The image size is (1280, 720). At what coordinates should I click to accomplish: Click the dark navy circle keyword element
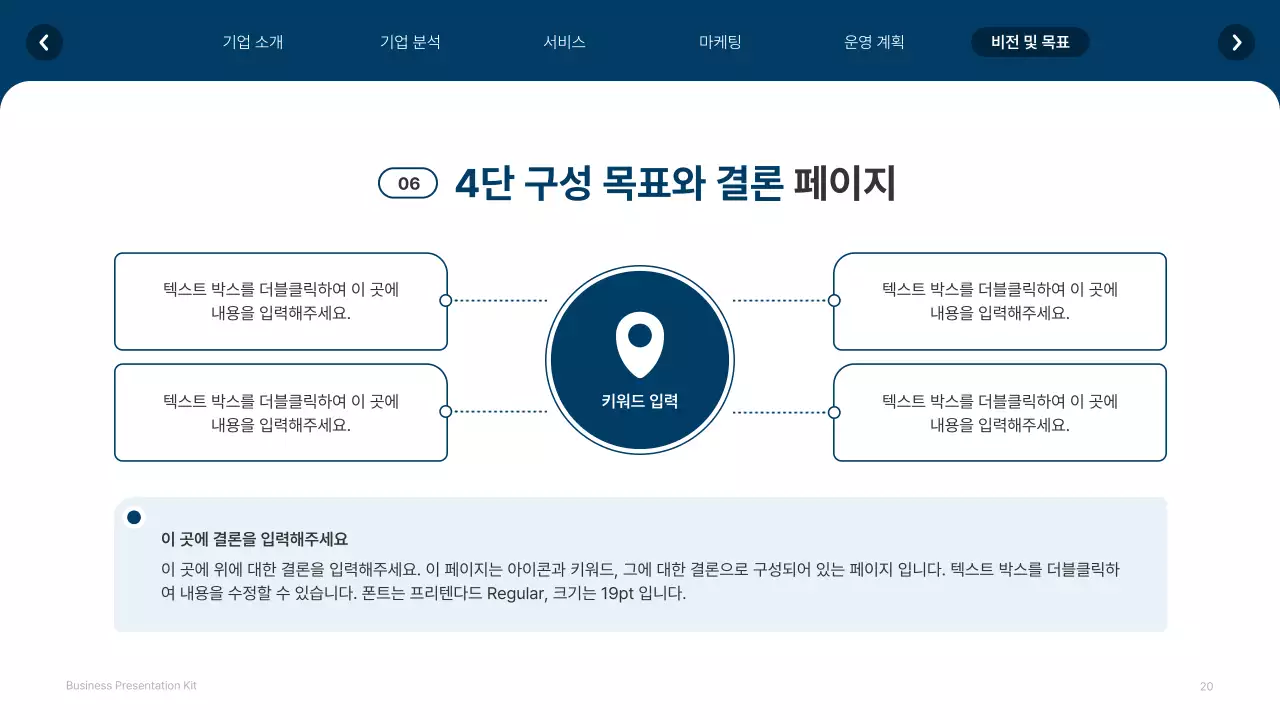[x=639, y=360]
